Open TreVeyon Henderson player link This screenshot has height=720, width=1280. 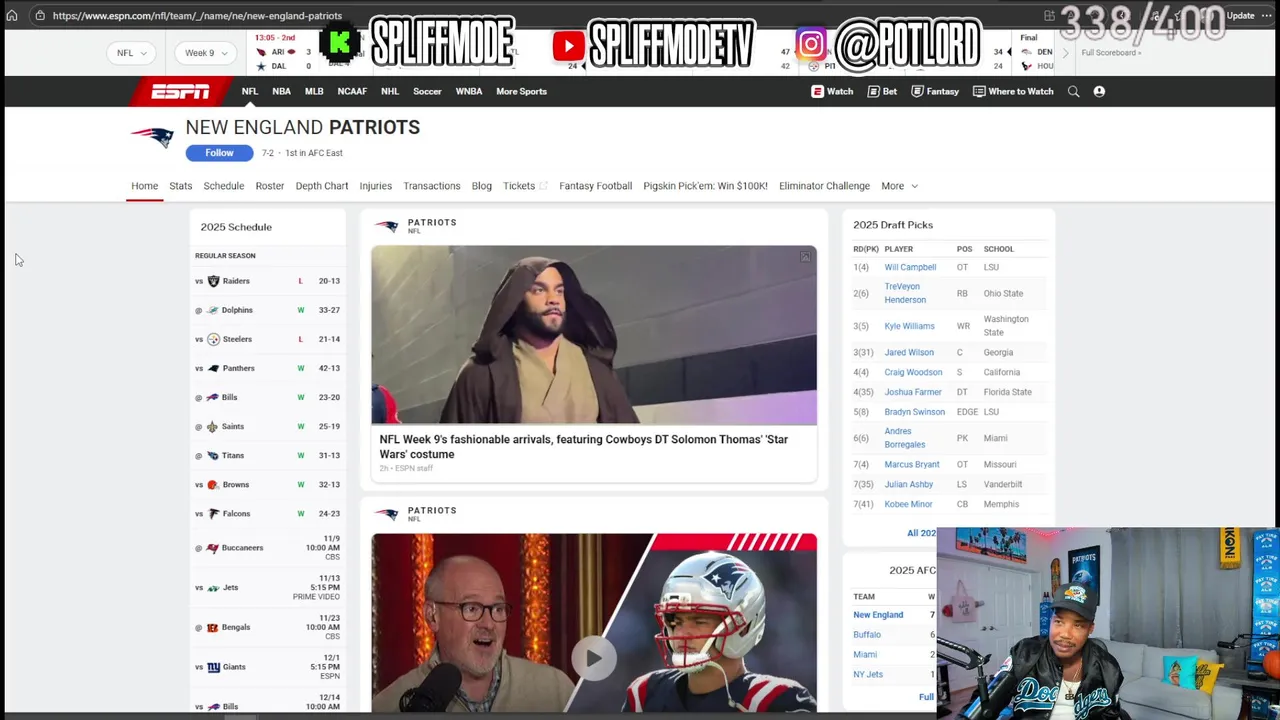point(905,293)
